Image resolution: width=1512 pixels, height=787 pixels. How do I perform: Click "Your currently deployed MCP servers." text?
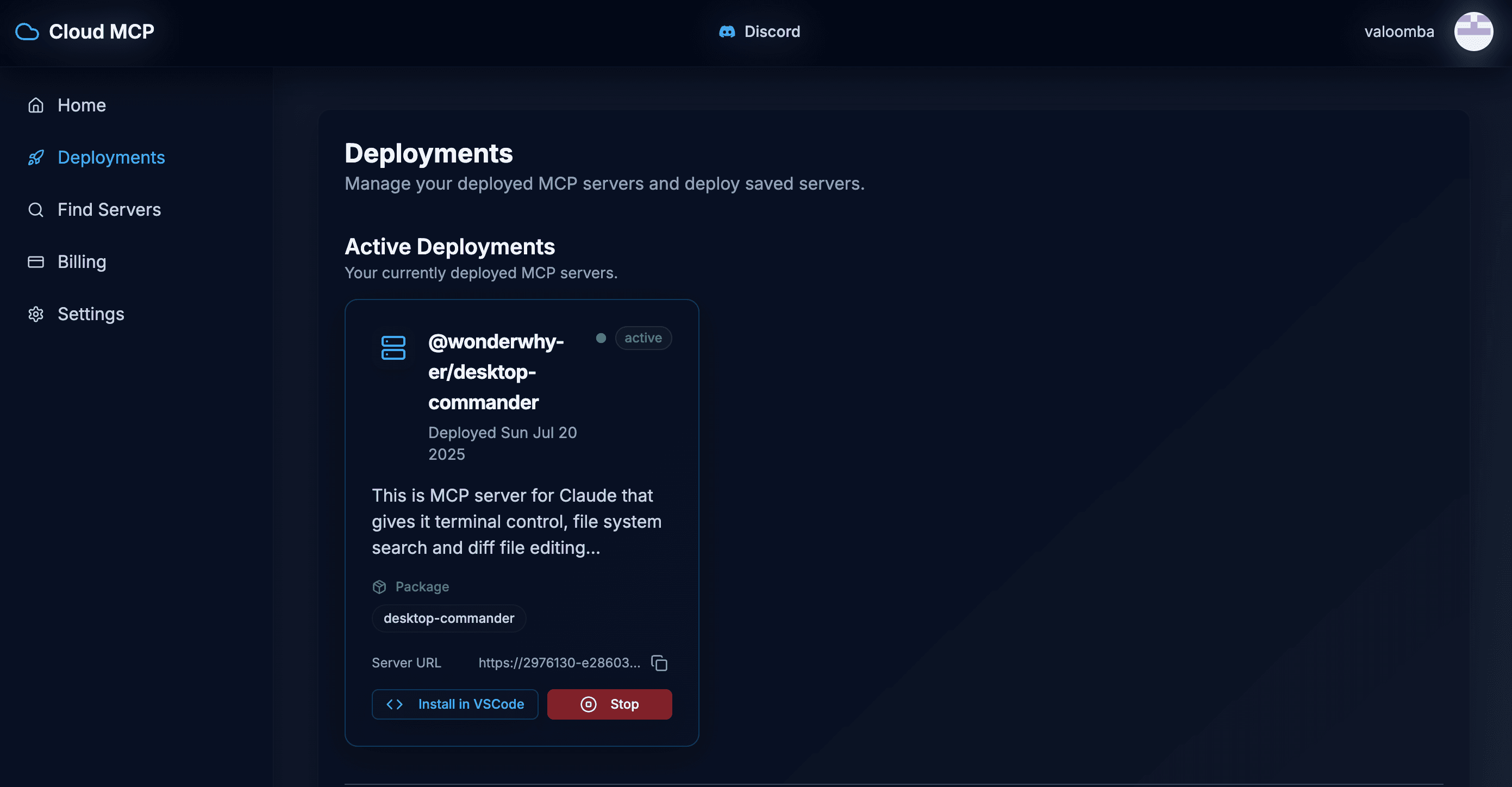480,273
